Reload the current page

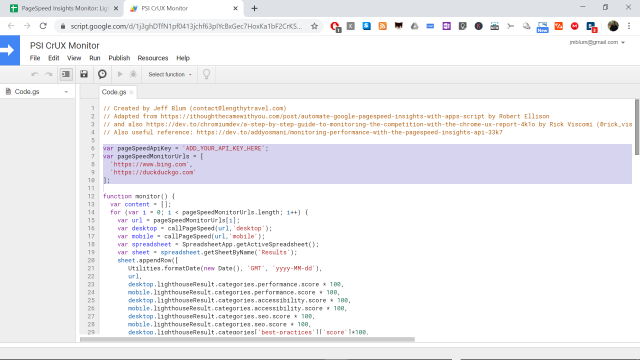coord(43,26)
